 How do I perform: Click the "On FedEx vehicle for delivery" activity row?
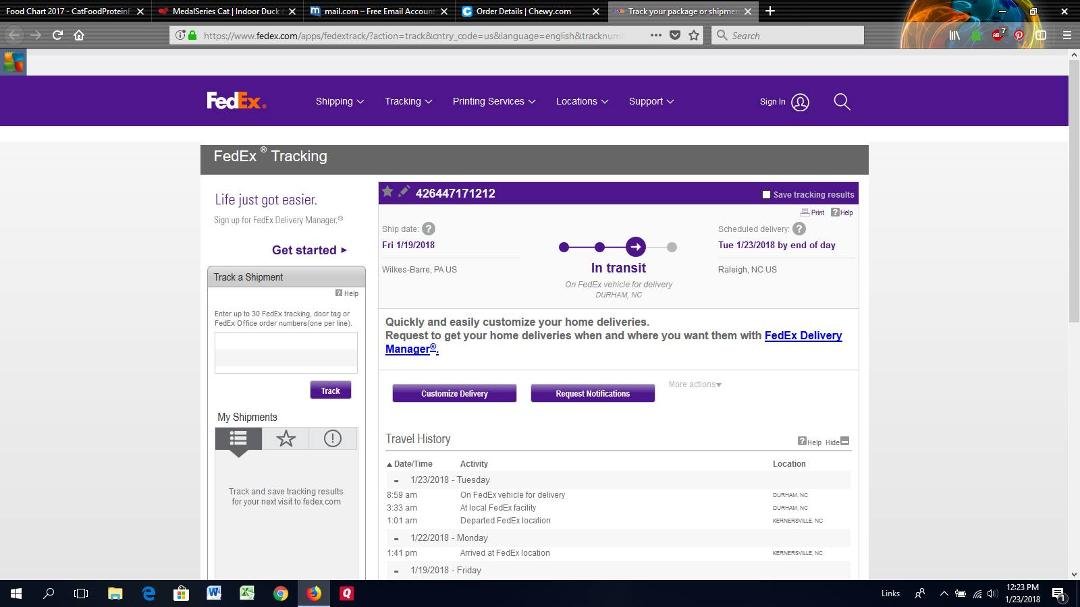click(618, 495)
